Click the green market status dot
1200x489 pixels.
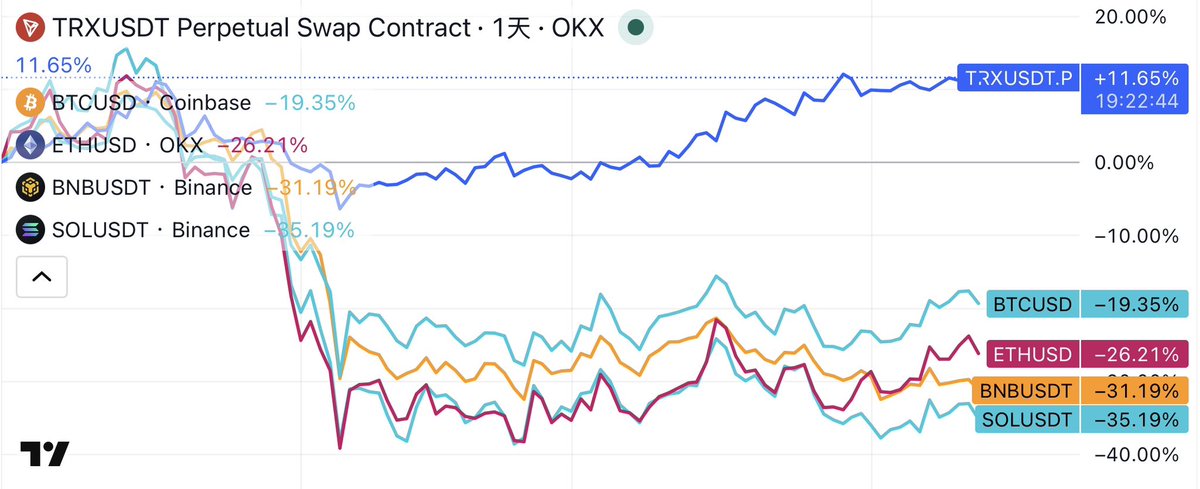pos(634,27)
